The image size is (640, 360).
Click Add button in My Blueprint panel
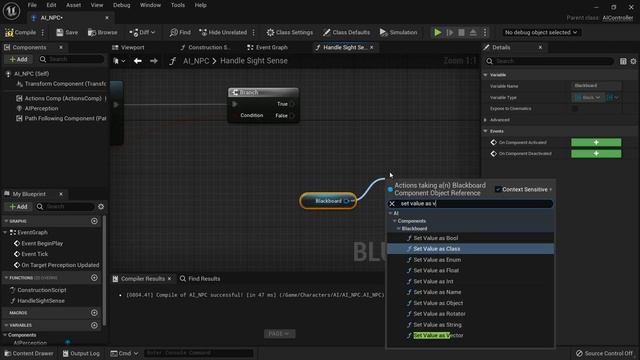(x=18, y=207)
